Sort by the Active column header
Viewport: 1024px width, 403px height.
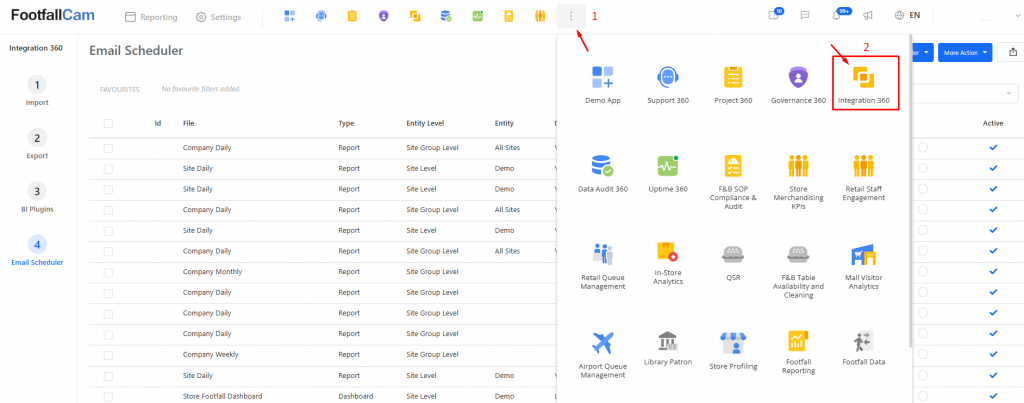(x=993, y=123)
